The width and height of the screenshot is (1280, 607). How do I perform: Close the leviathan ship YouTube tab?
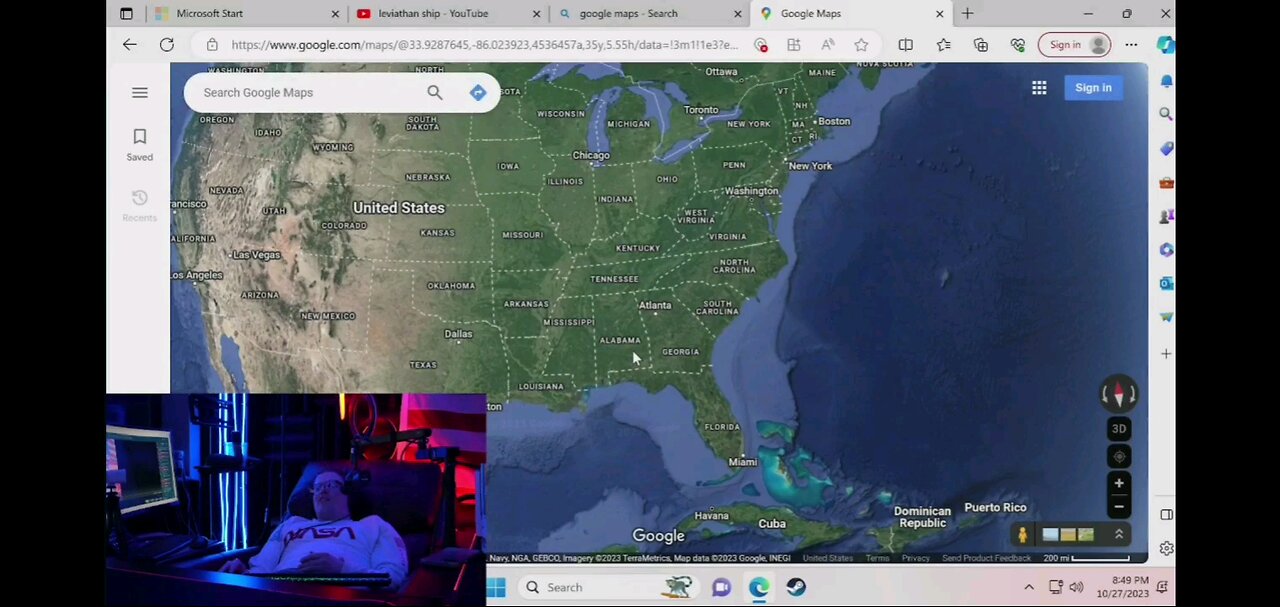(x=537, y=13)
